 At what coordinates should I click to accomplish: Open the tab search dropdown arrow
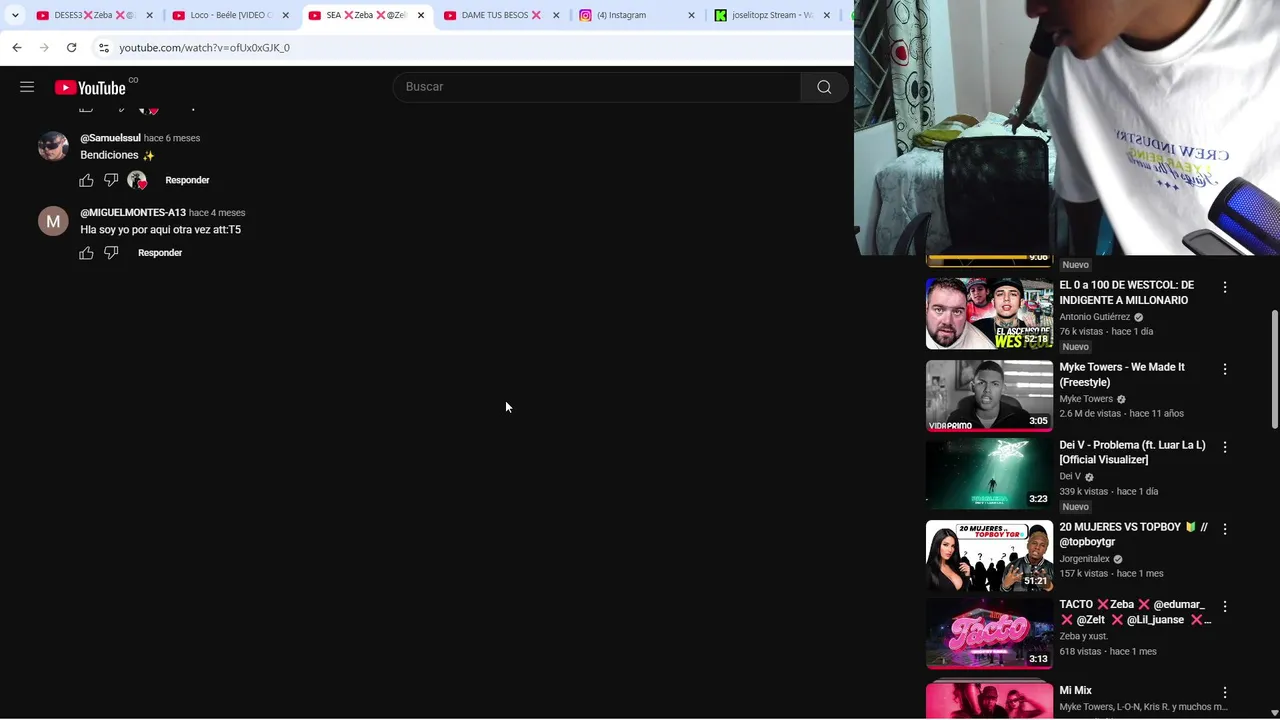[x=15, y=15]
